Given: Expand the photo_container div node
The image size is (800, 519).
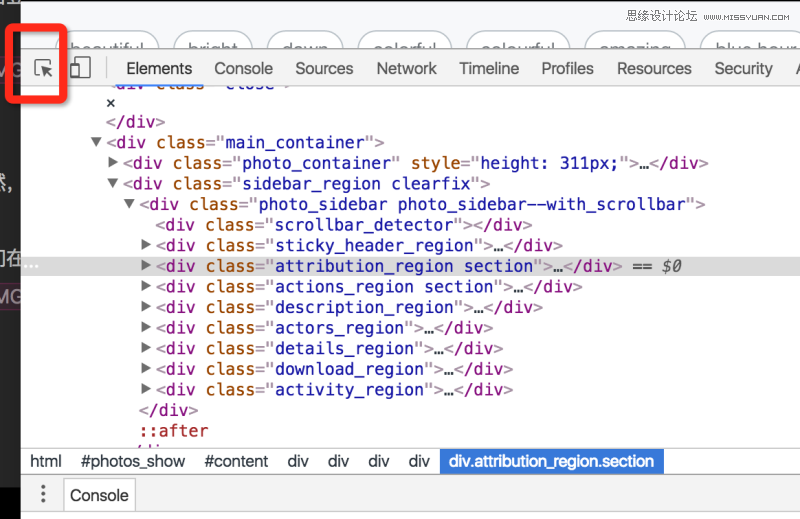Looking at the screenshot, I should [x=113, y=162].
